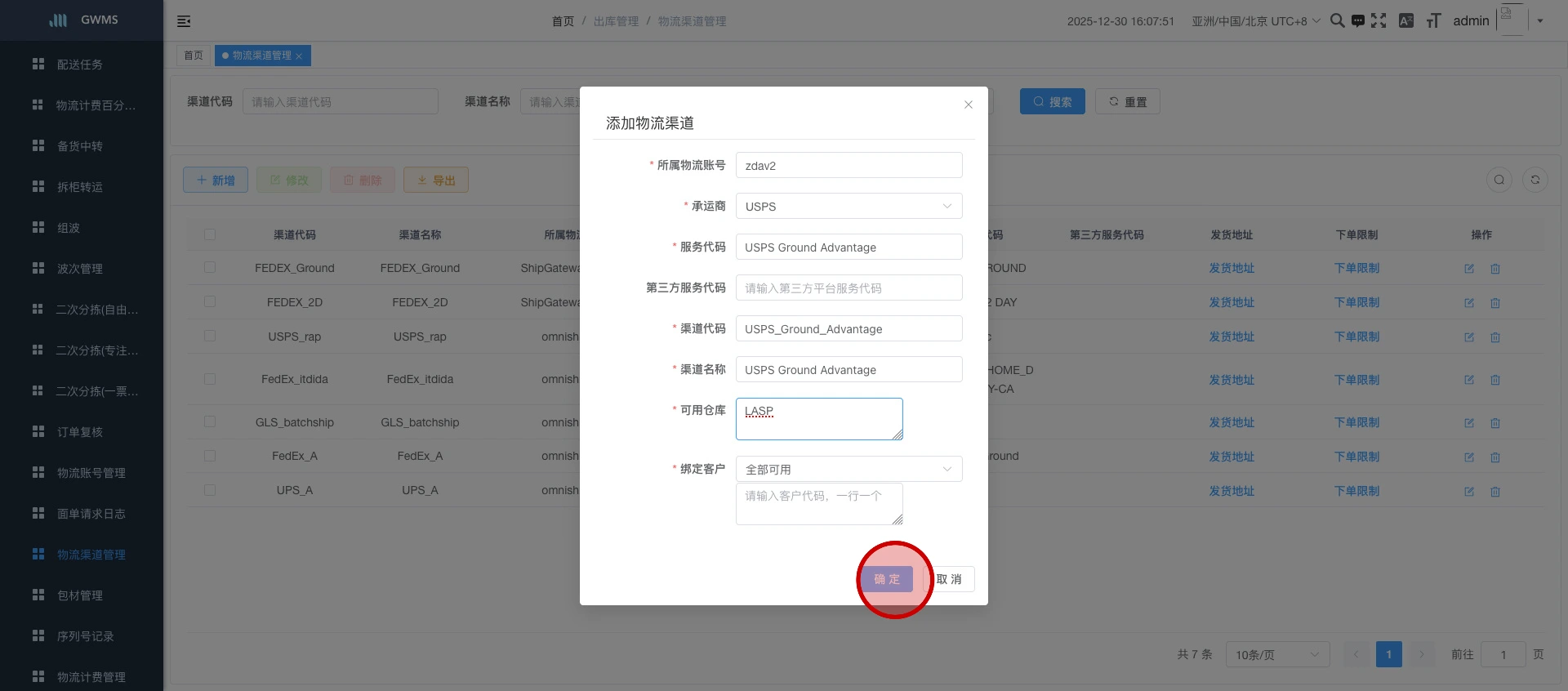Click the 确定 confirm button

[887, 579]
